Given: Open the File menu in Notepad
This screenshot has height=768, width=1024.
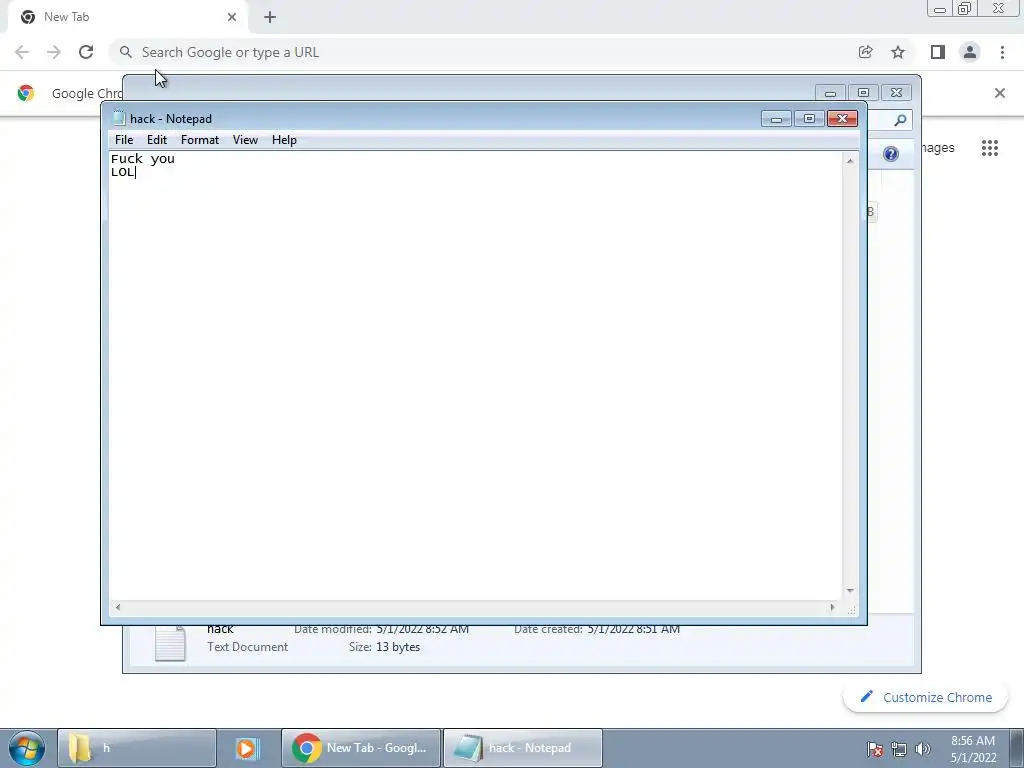Looking at the screenshot, I should coord(123,140).
